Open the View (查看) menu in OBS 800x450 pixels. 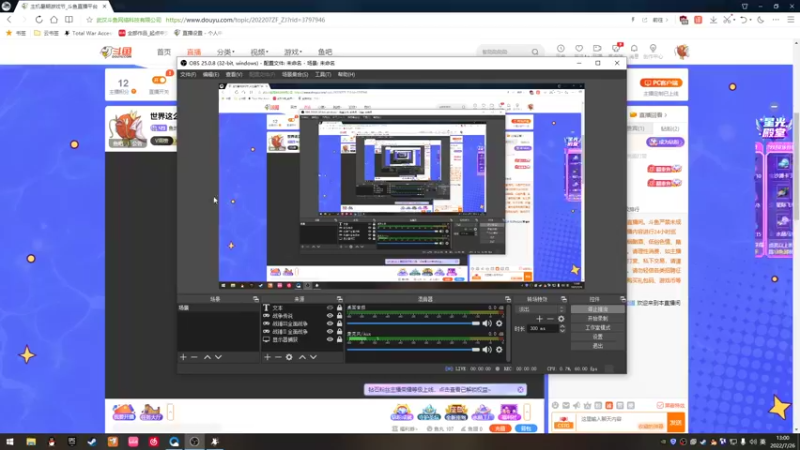234,74
